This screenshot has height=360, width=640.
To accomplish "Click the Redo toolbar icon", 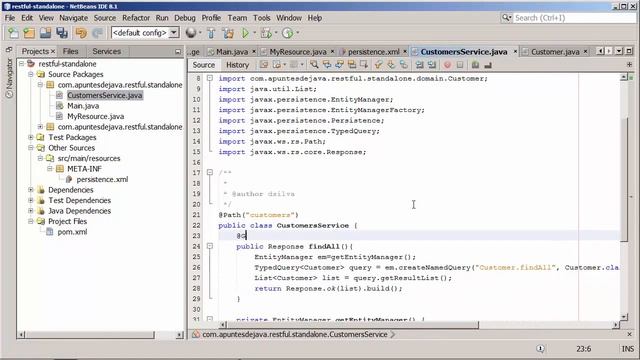I will pos(98,33).
